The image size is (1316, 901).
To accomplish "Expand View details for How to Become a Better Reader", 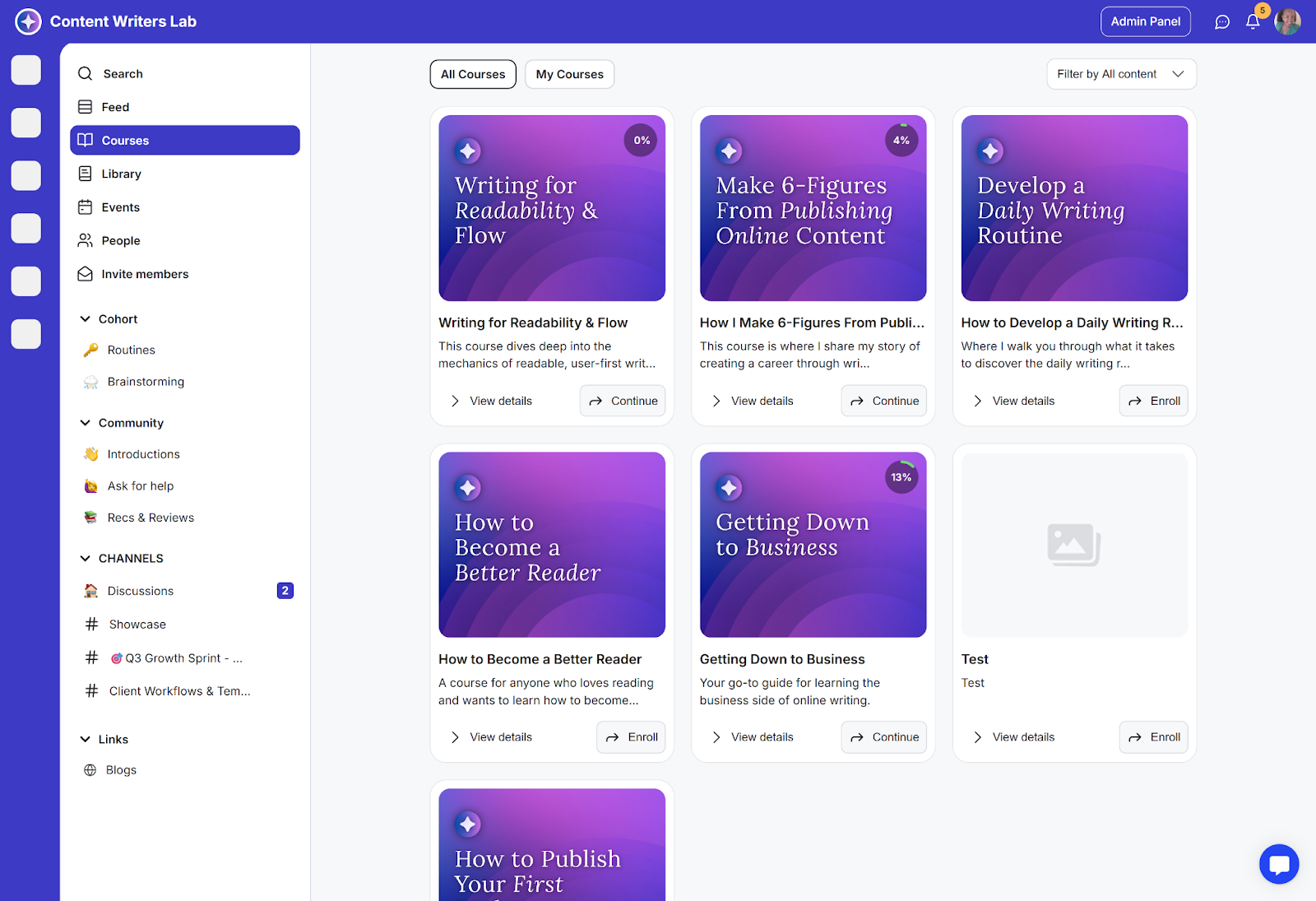I will (x=491, y=737).
